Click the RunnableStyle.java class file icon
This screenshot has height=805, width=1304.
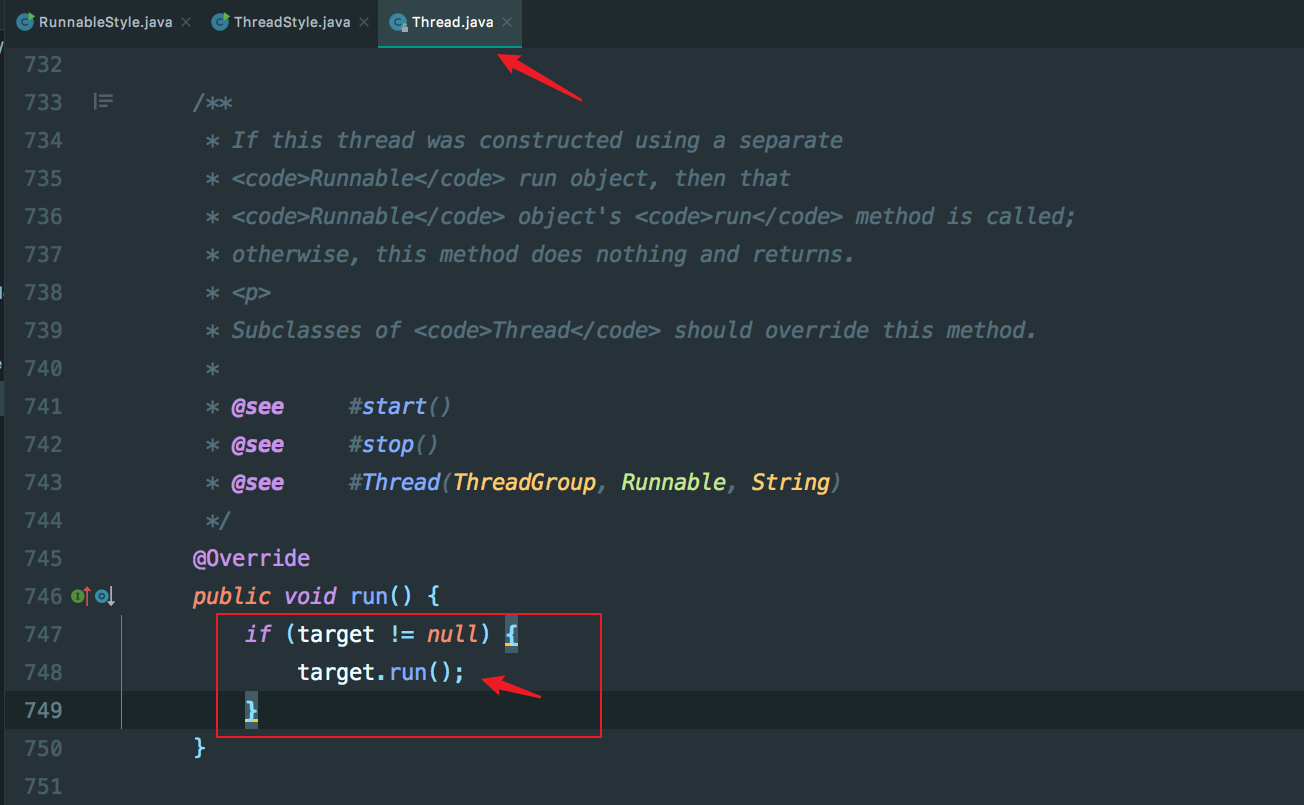click(x=25, y=22)
